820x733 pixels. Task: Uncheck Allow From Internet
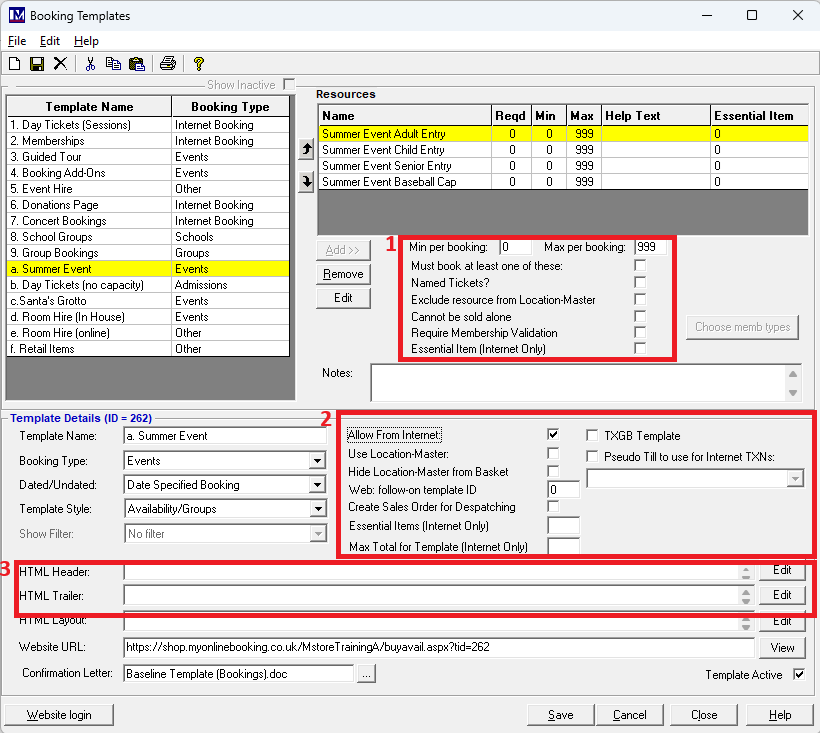[x=553, y=434]
